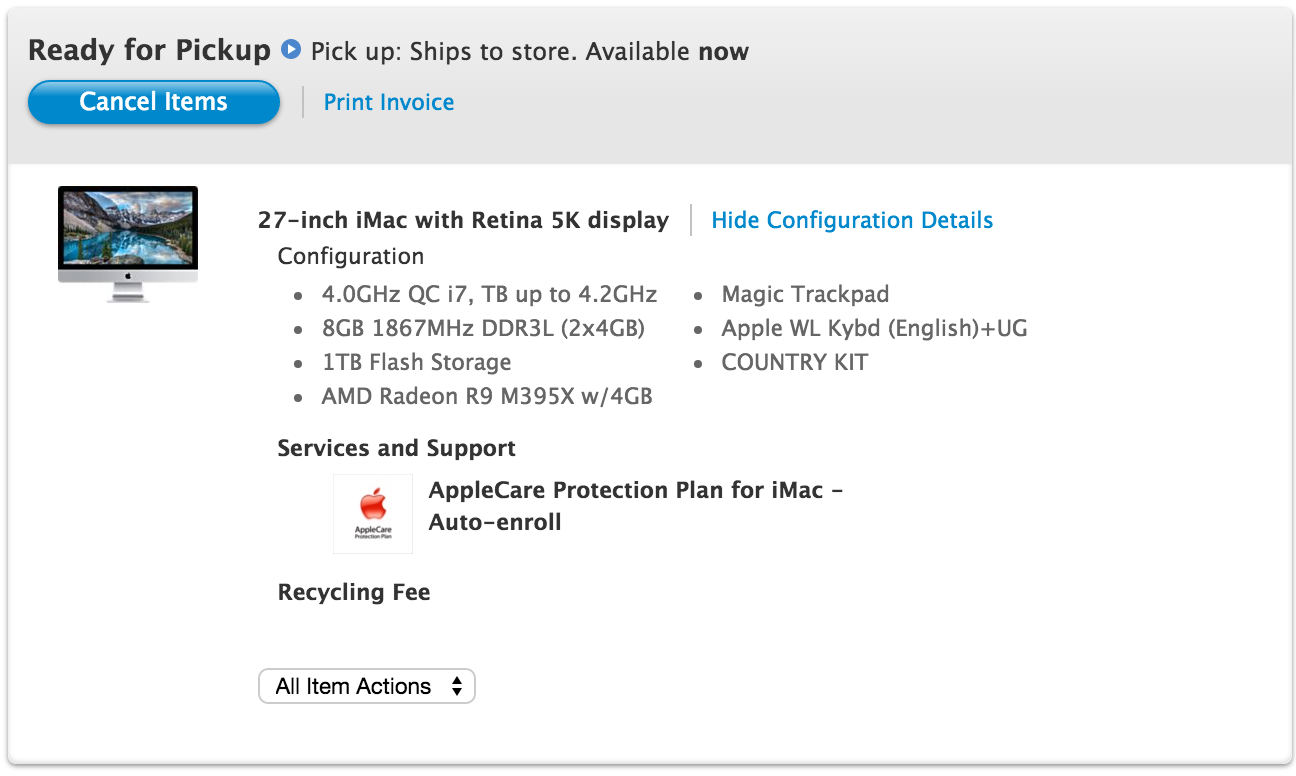The width and height of the screenshot is (1296, 776).
Task: Click the COUNTRY KIT configuration item
Action: (794, 362)
